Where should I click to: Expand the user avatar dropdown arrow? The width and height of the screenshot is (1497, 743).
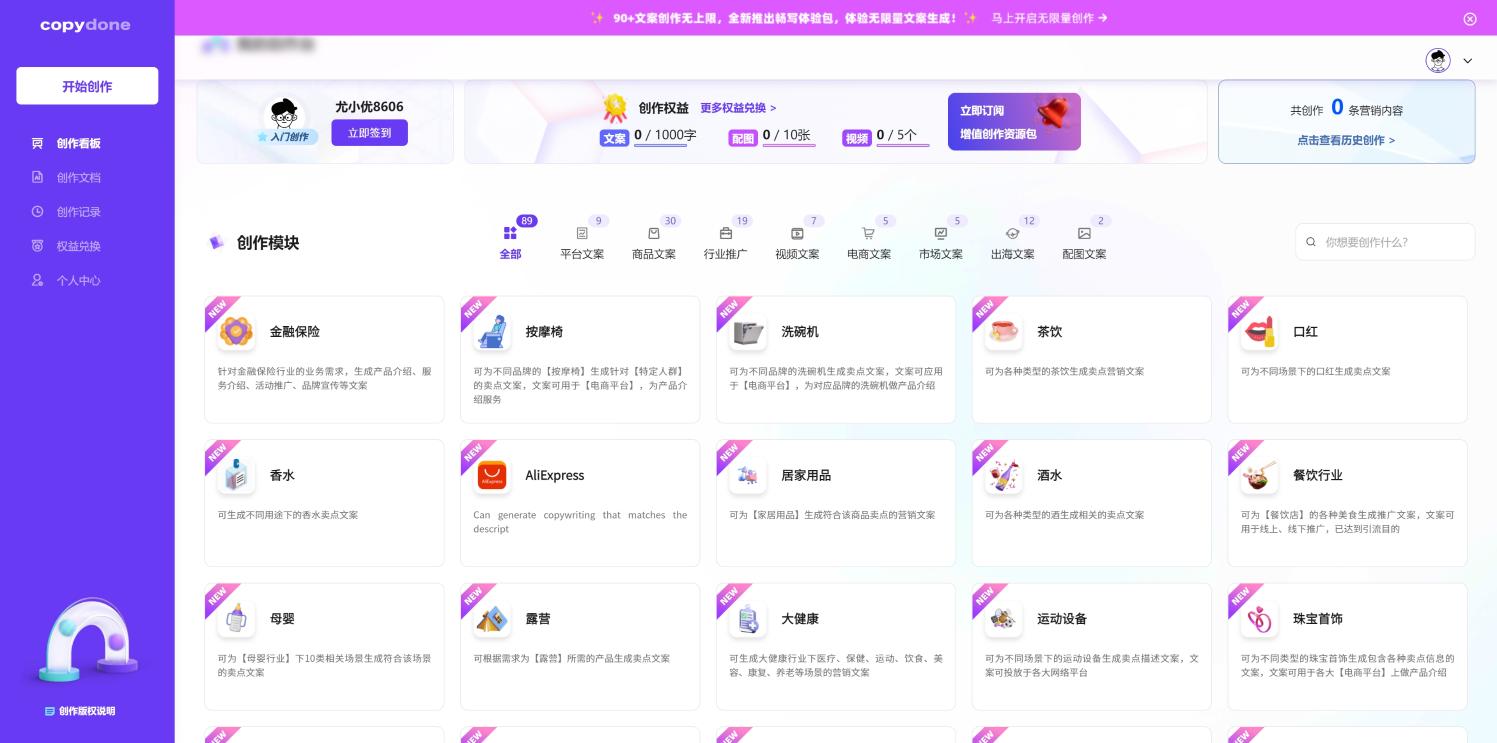pos(1467,61)
